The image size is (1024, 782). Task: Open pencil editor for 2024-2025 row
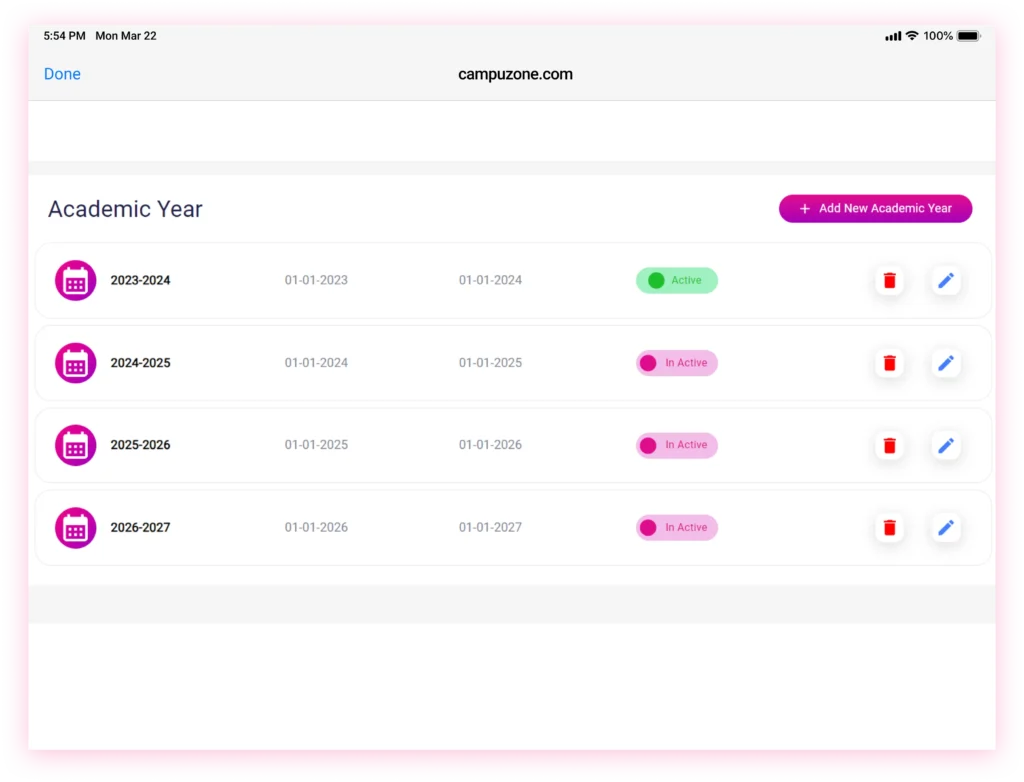pos(946,363)
